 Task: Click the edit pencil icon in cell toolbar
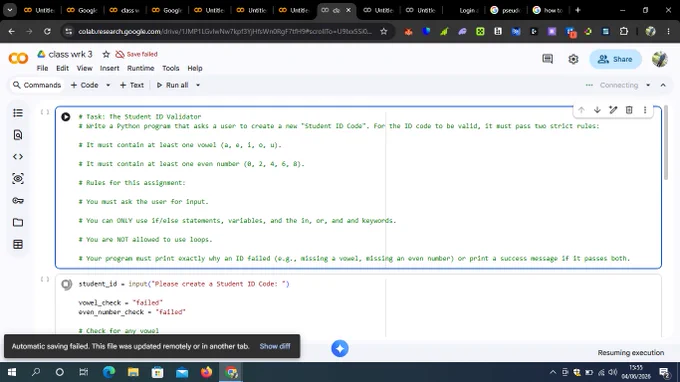[x=613, y=110]
